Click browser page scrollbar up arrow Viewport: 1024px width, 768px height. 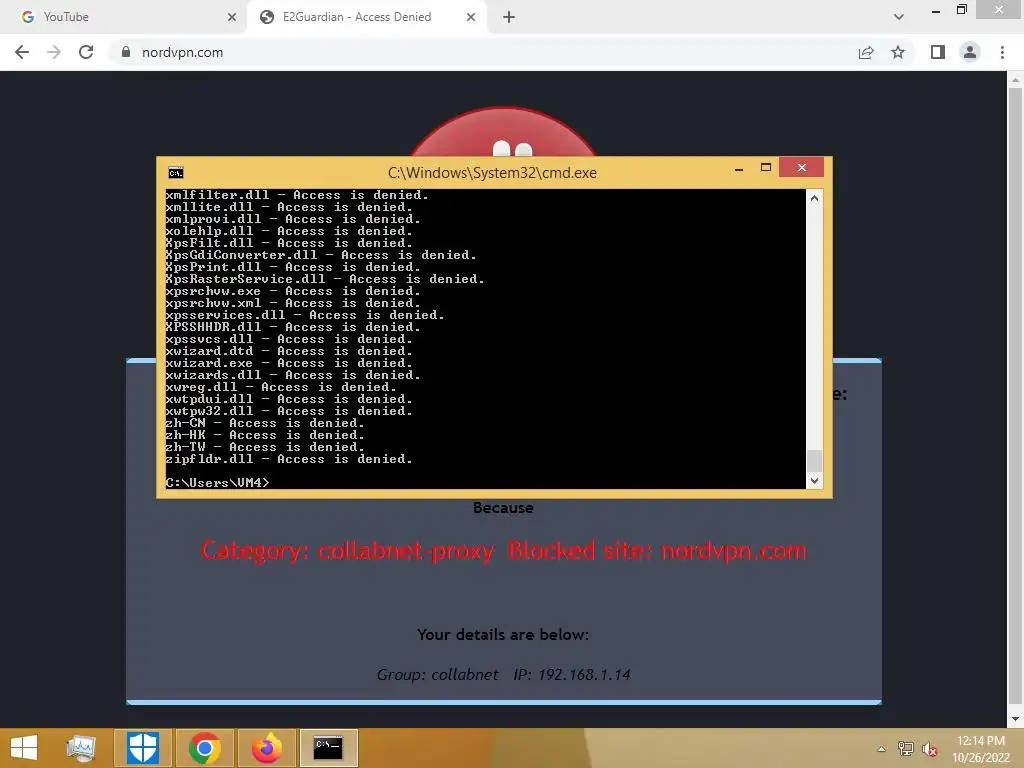pos(1014,80)
